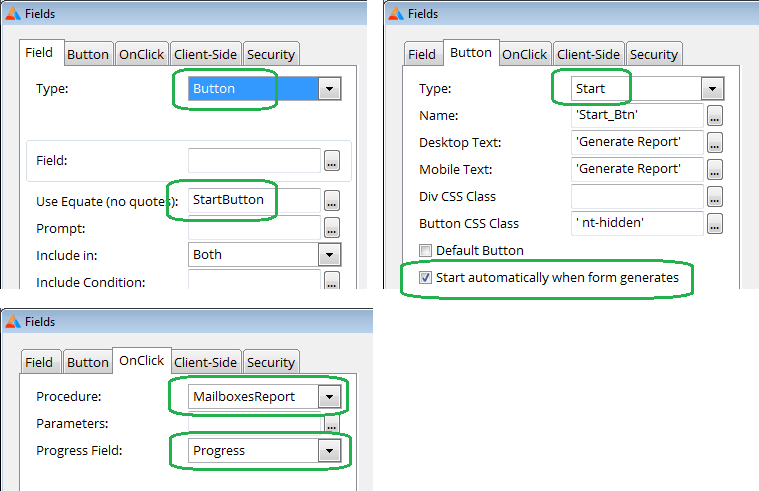The image size is (759, 491).
Task: Click the ellipsis button beside StartButton equate
Action: (x=332, y=200)
